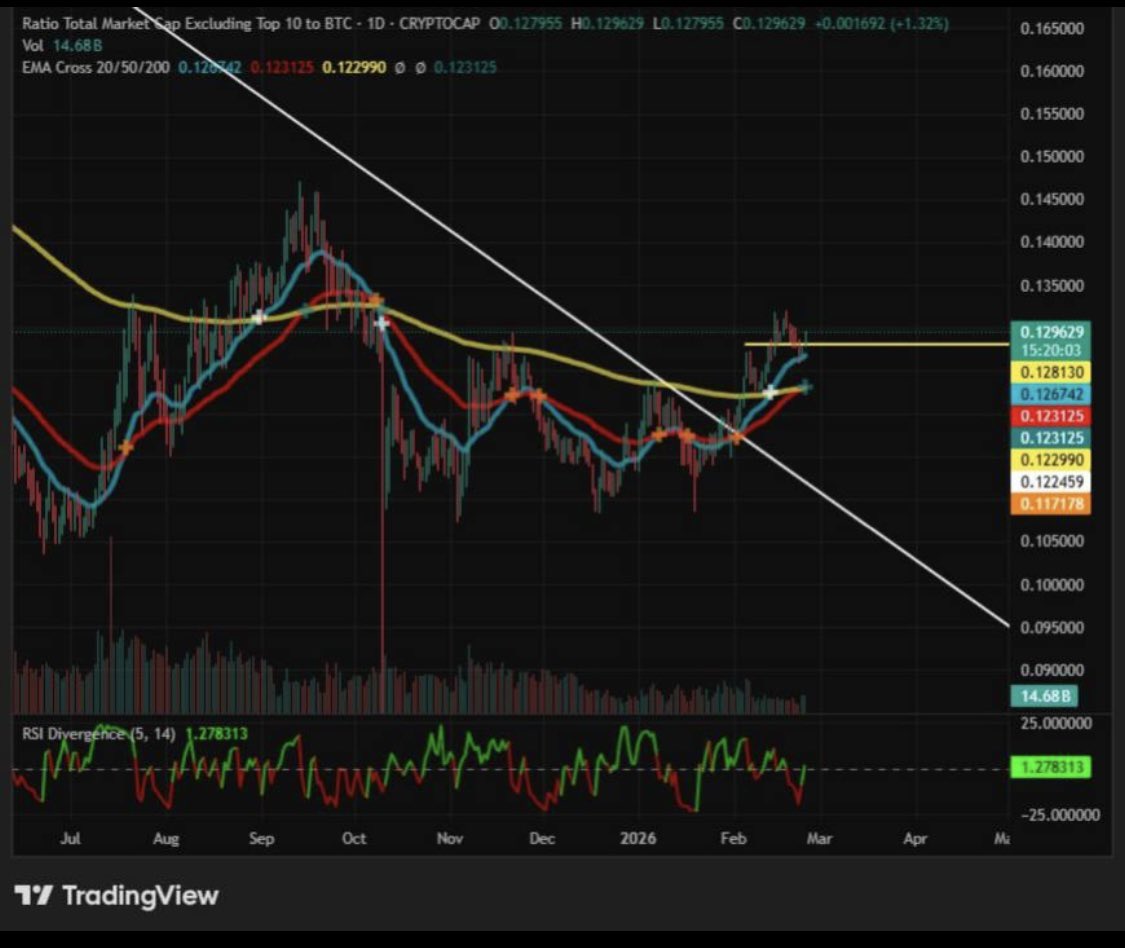Click the red price label 0.123125 on axis
1125x948 pixels.
(1051, 416)
